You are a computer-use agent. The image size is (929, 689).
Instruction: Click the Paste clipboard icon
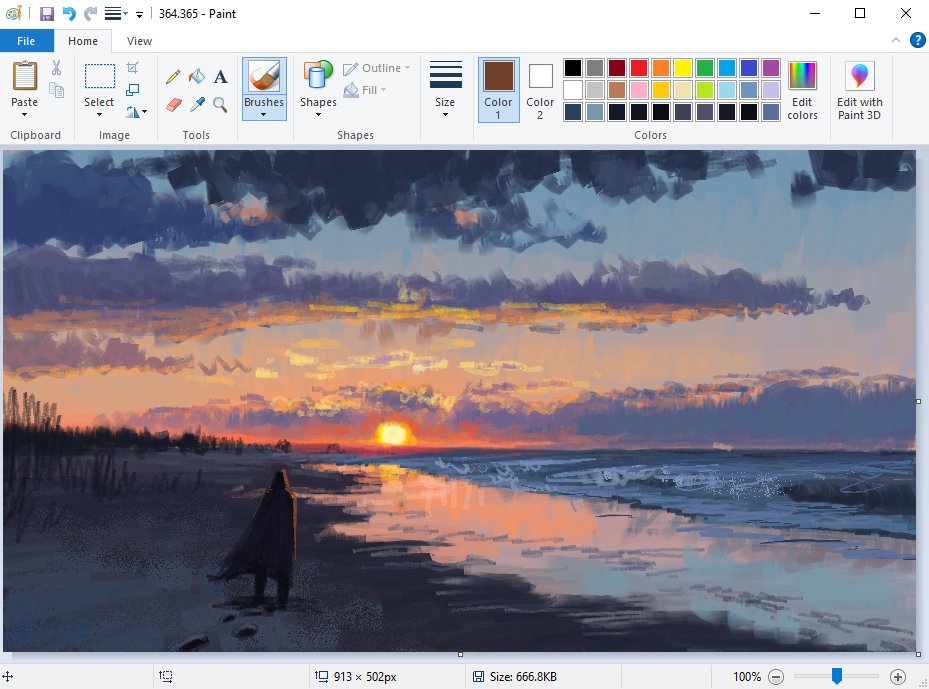point(24,76)
